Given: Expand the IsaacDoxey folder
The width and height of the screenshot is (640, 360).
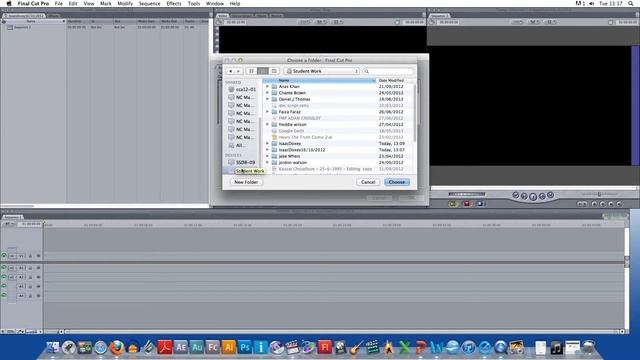Looking at the screenshot, I should point(268,144).
